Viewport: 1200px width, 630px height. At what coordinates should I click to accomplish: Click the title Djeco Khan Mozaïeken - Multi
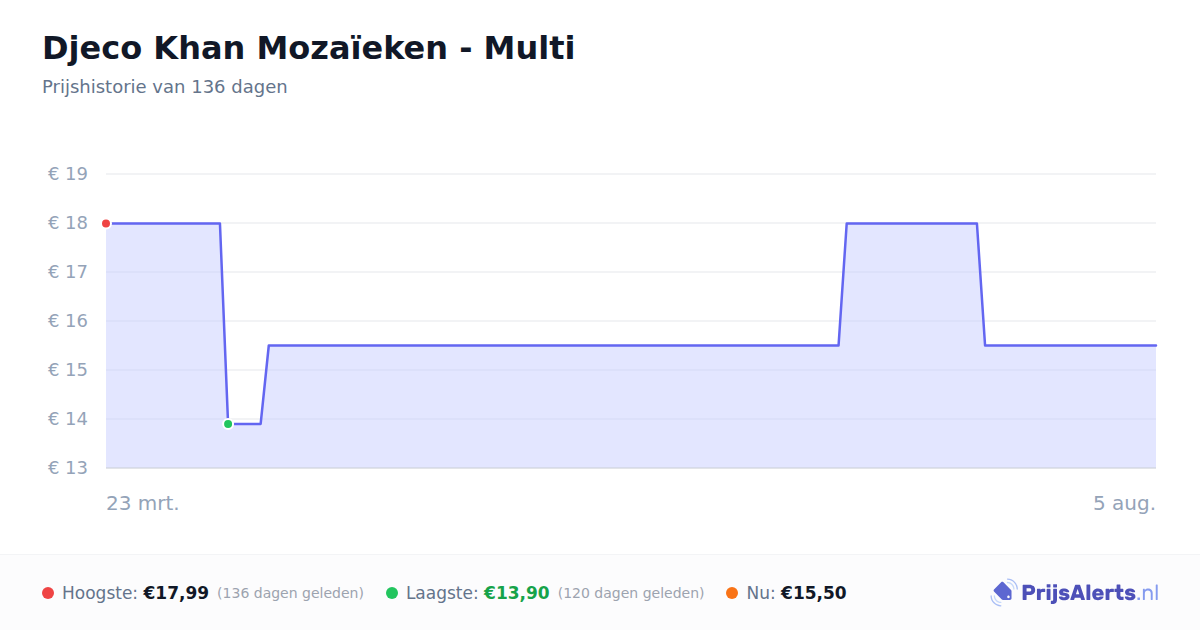(x=308, y=47)
